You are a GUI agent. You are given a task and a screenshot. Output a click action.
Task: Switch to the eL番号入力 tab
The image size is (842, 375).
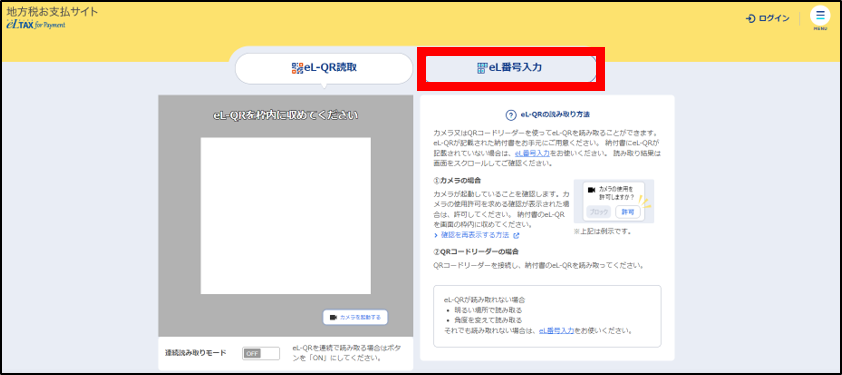tap(511, 68)
